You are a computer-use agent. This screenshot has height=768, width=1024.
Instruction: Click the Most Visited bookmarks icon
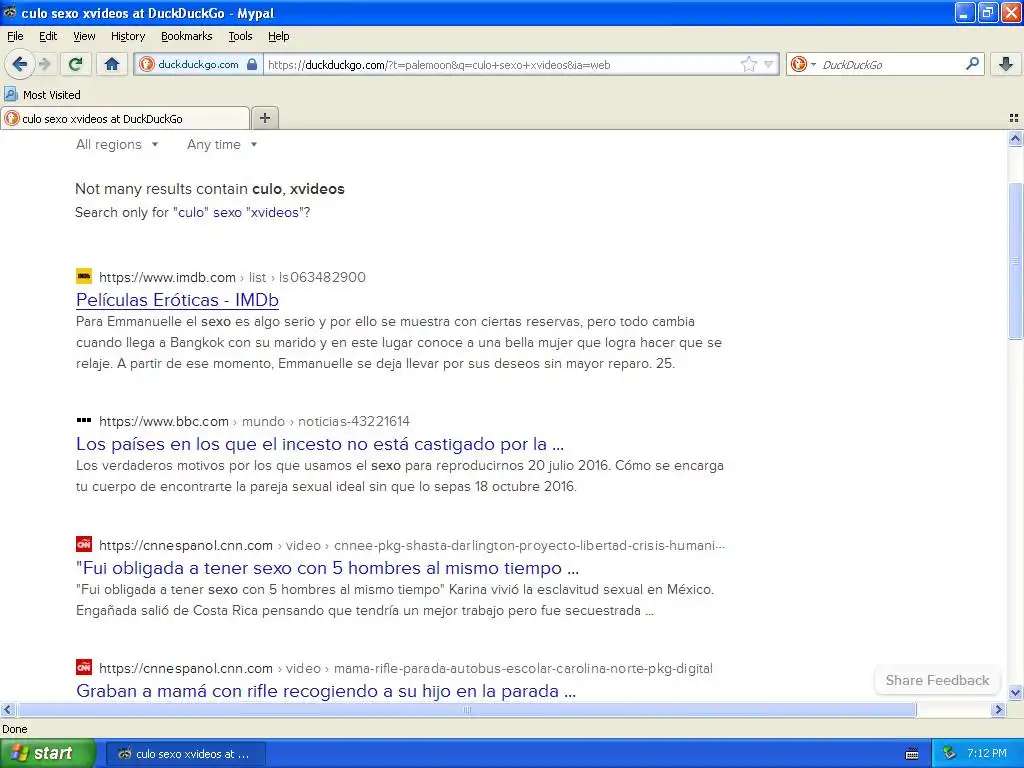point(10,95)
